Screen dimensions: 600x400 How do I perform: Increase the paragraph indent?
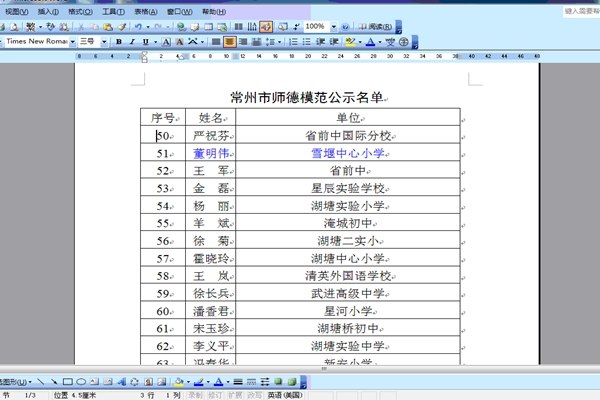pyautogui.click(x=334, y=42)
